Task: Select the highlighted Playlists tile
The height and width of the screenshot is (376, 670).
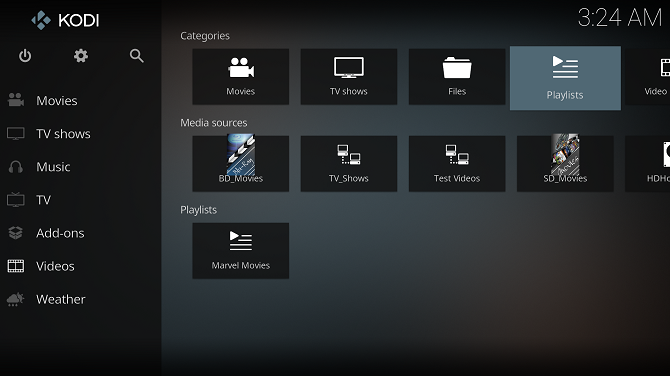Action: (x=565, y=78)
